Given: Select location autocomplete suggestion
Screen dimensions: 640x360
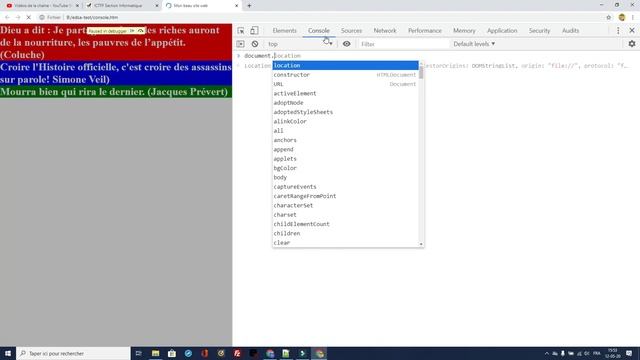Looking at the screenshot, I should coord(345,65).
